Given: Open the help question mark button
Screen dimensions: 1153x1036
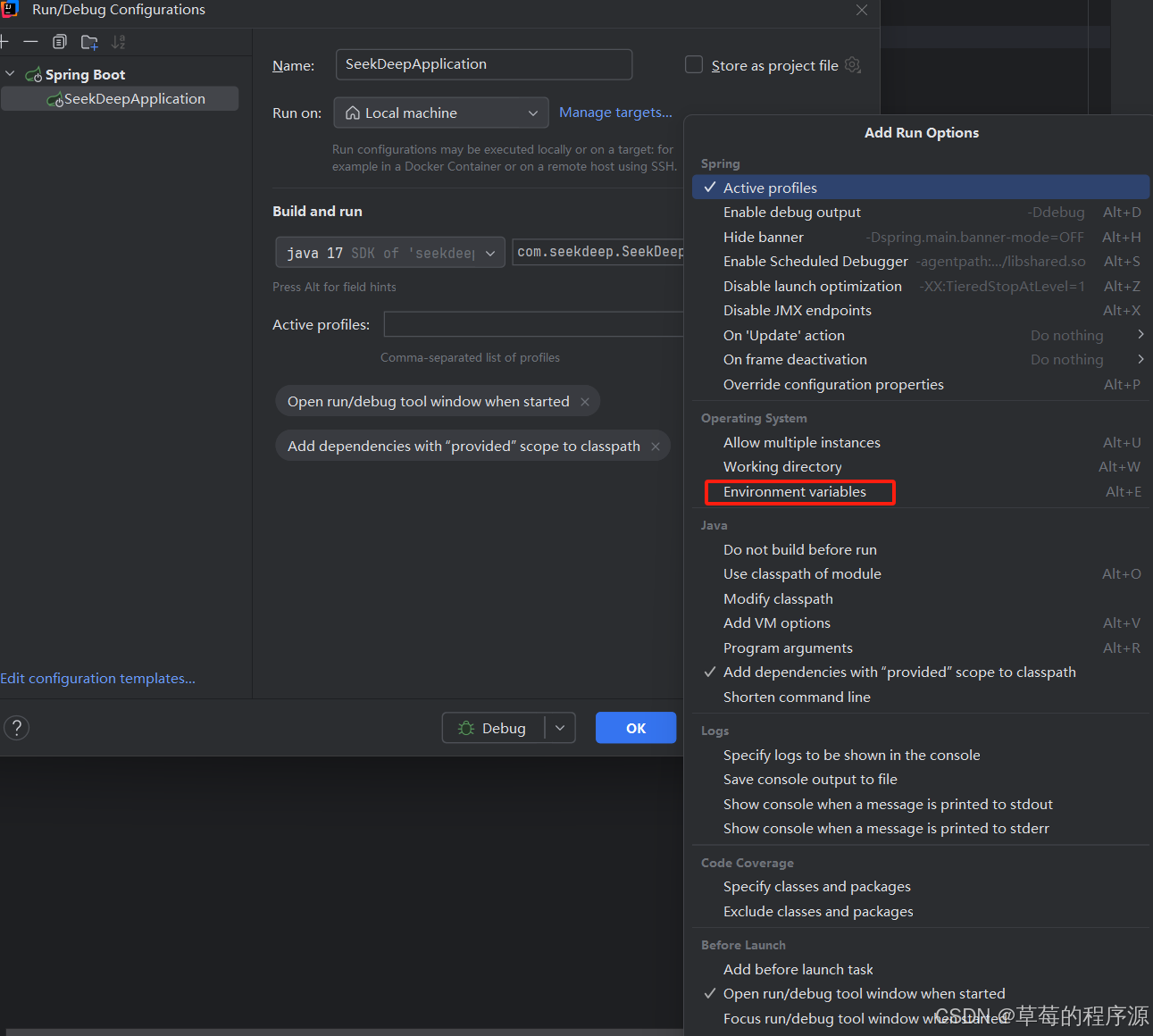Looking at the screenshot, I should (17, 728).
